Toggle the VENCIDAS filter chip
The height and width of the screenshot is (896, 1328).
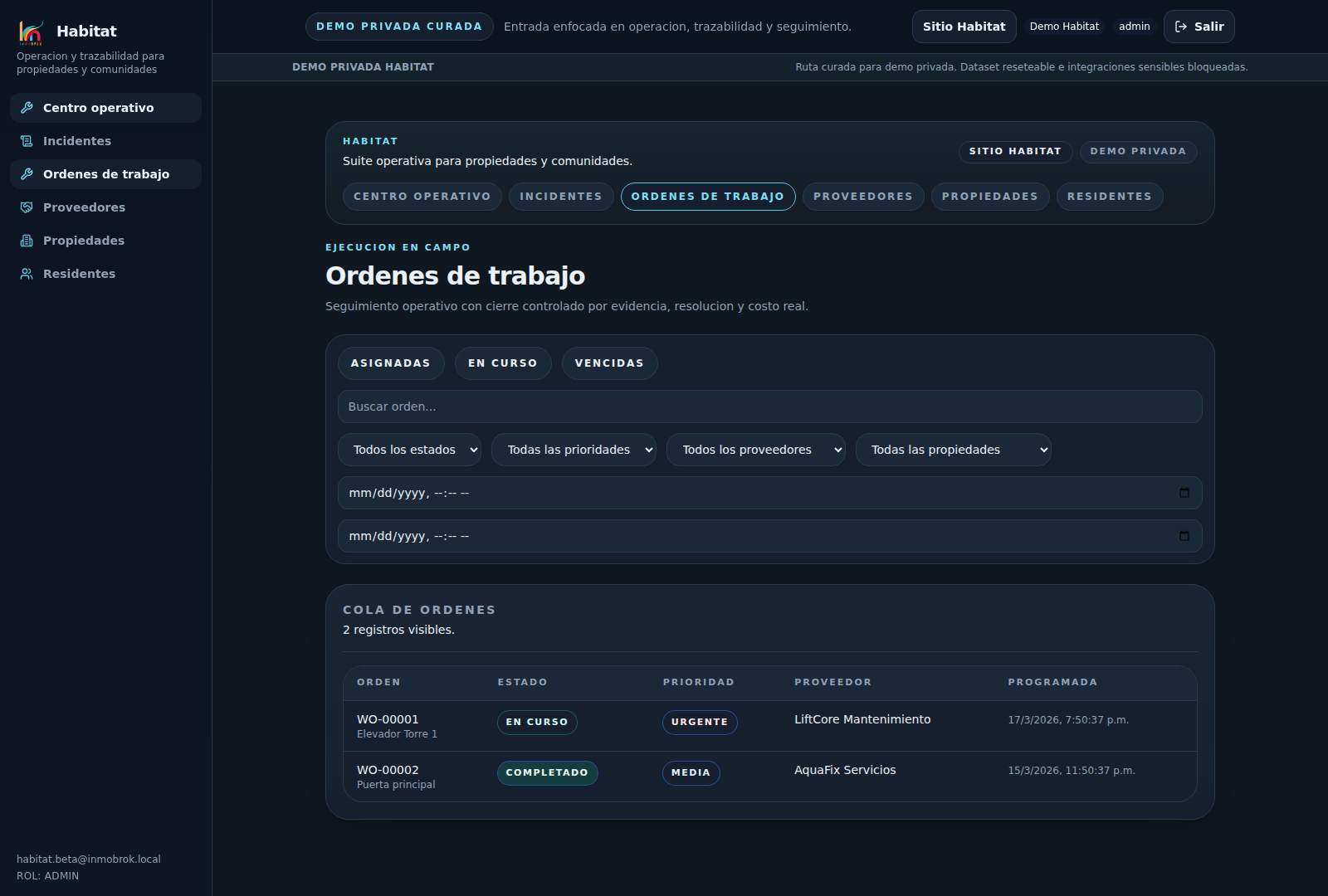pos(609,363)
